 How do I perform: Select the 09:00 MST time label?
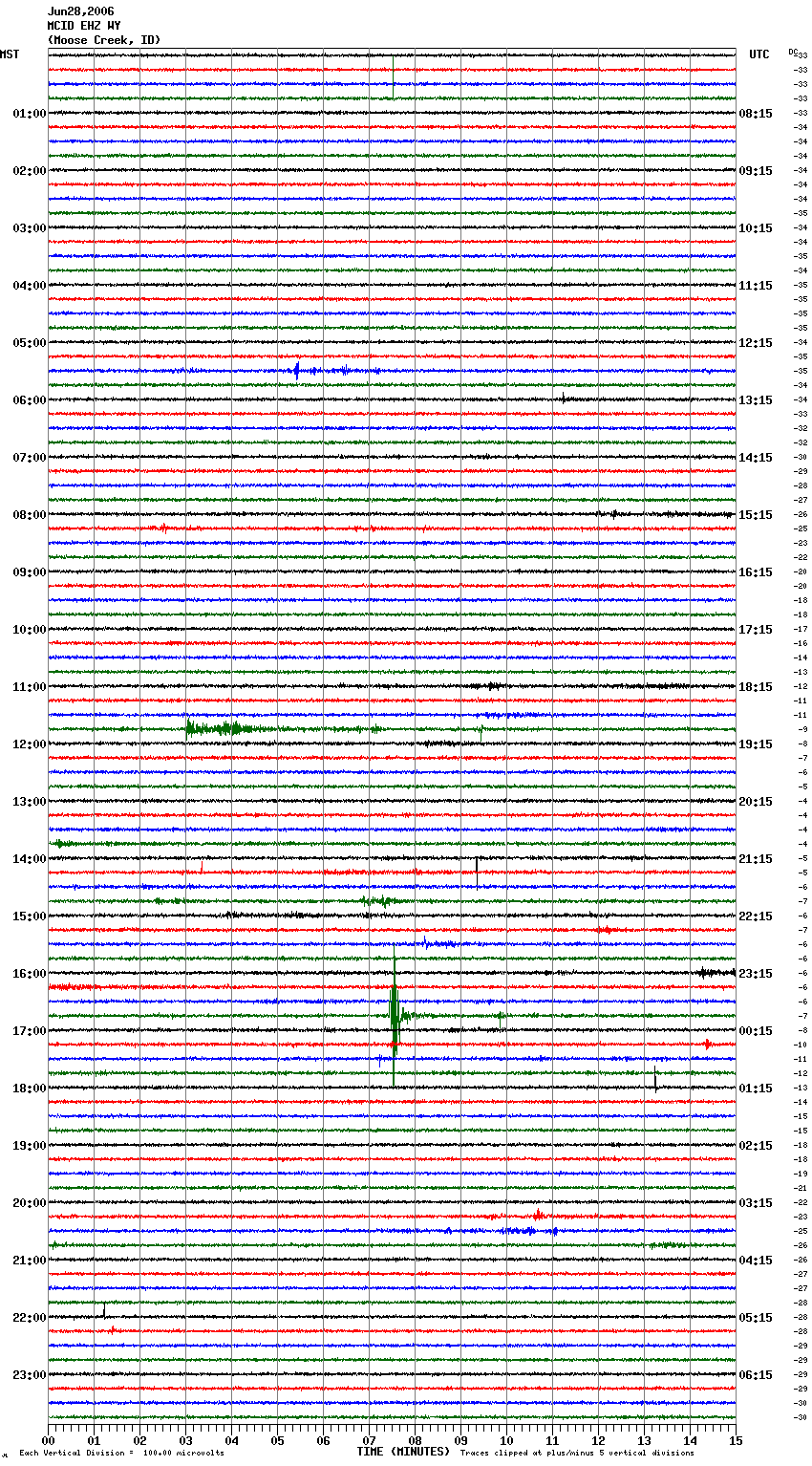(x=30, y=572)
